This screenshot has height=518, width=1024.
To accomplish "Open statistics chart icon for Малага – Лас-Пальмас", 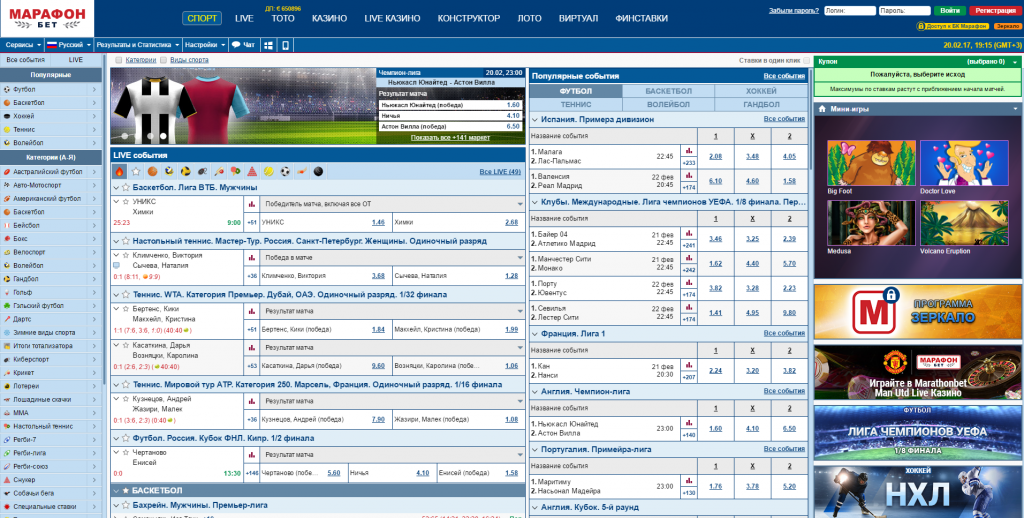I will (688, 151).
